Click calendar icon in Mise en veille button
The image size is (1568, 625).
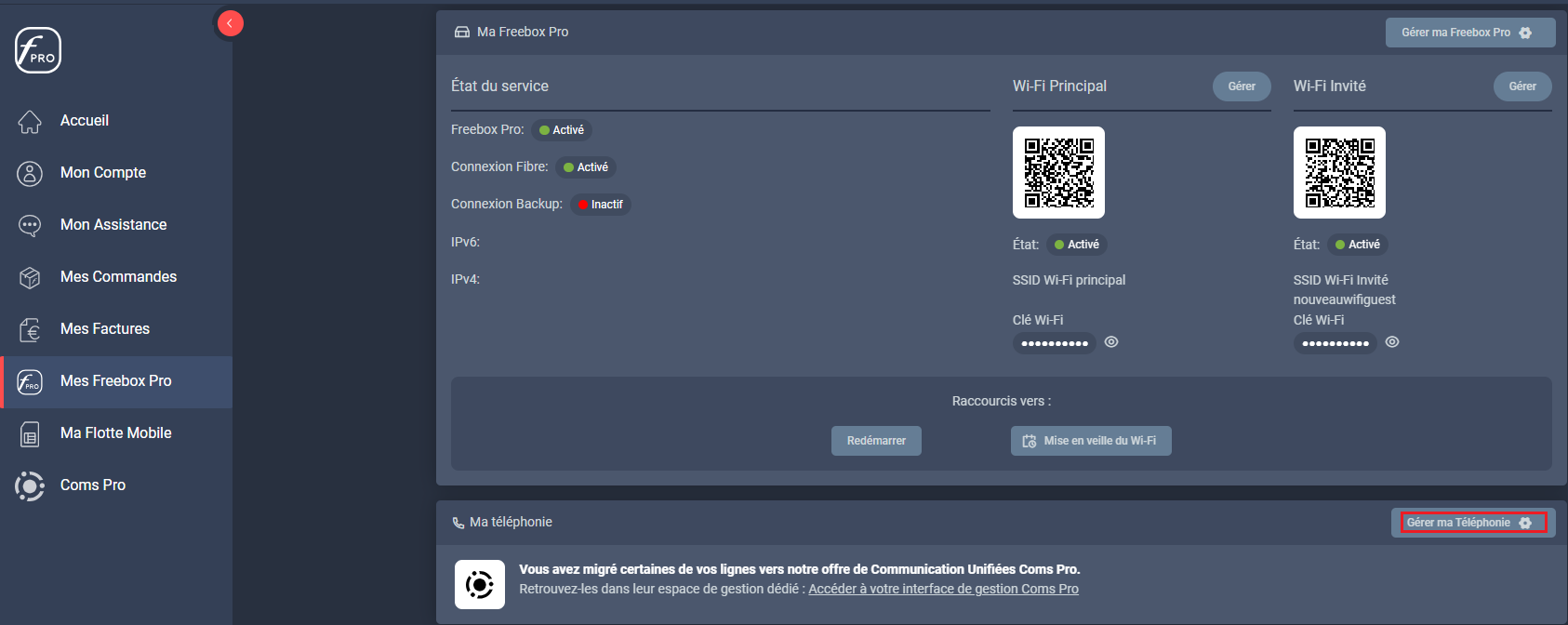(x=1030, y=441)
